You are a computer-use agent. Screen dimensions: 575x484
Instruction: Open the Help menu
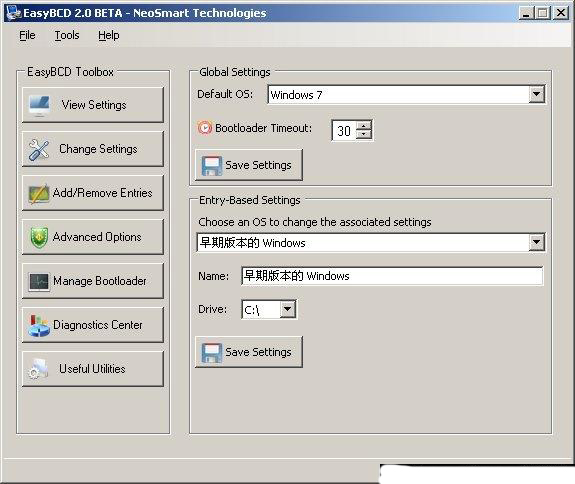(109, 35)
